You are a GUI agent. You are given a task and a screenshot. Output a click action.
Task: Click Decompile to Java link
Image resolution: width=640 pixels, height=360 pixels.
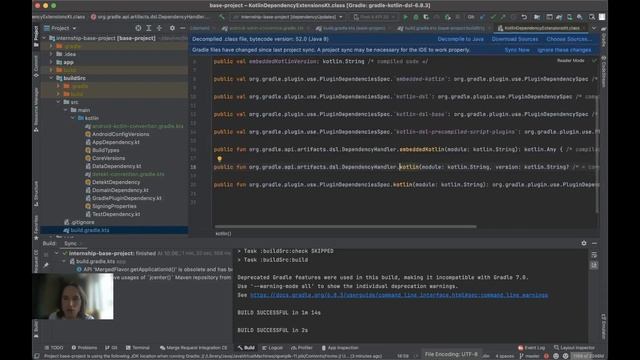[460, 39]
